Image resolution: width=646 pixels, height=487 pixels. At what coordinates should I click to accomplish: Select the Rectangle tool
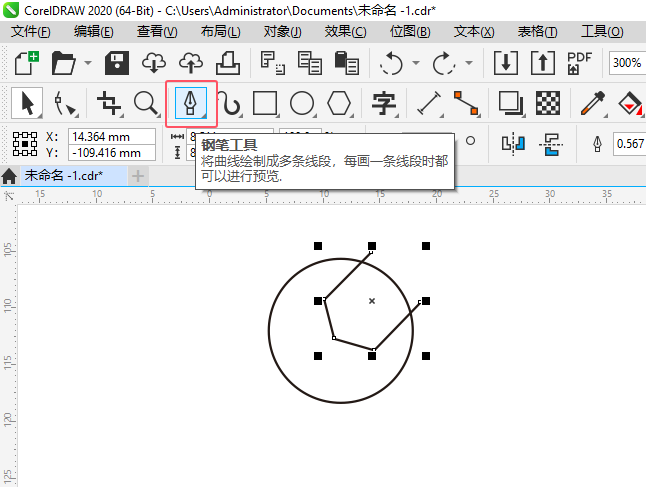click(x=265, y=103)
